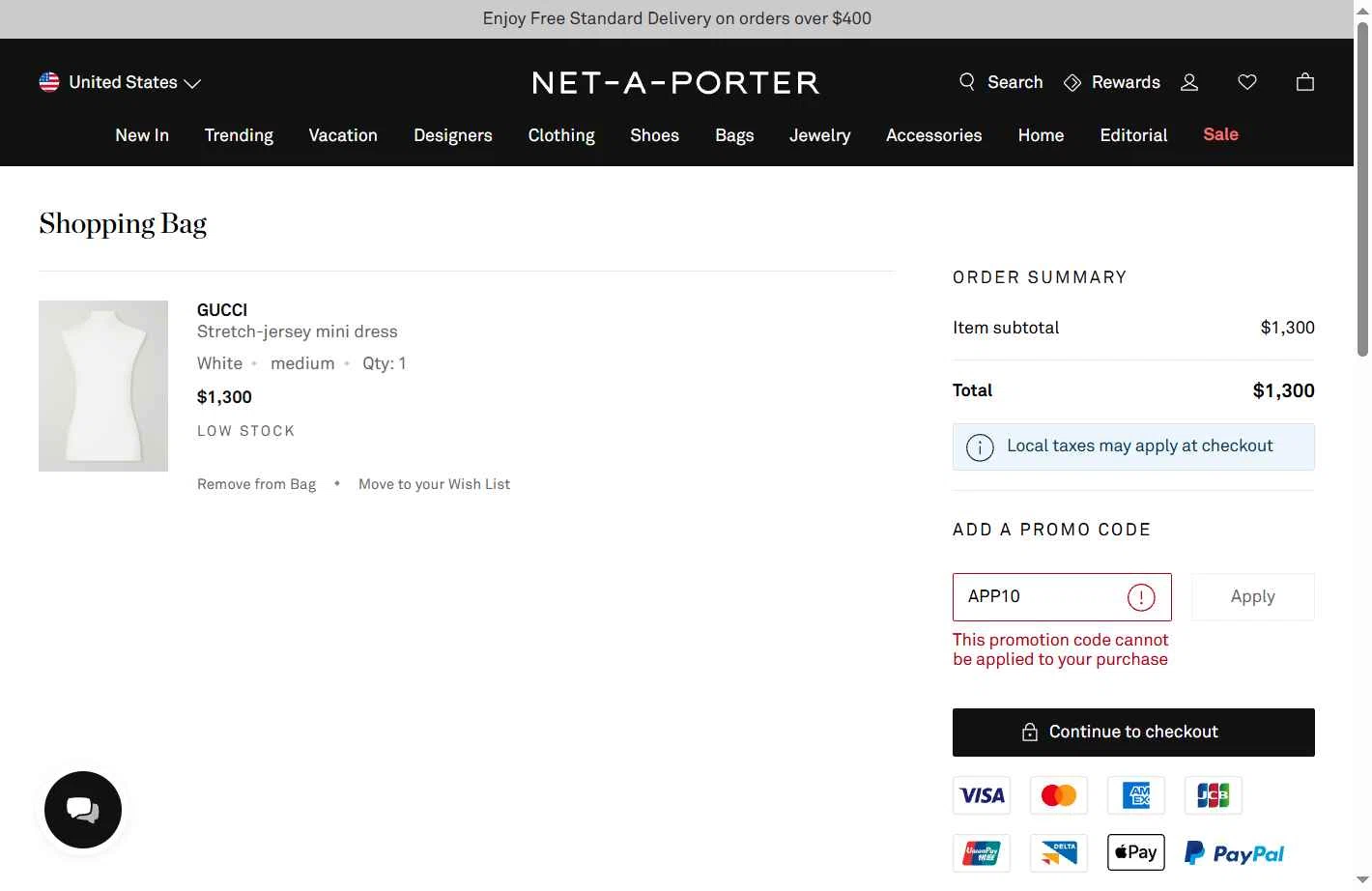Click the Shopping Bag heading
Screen dimensions: 1372x891
point(123,224)
